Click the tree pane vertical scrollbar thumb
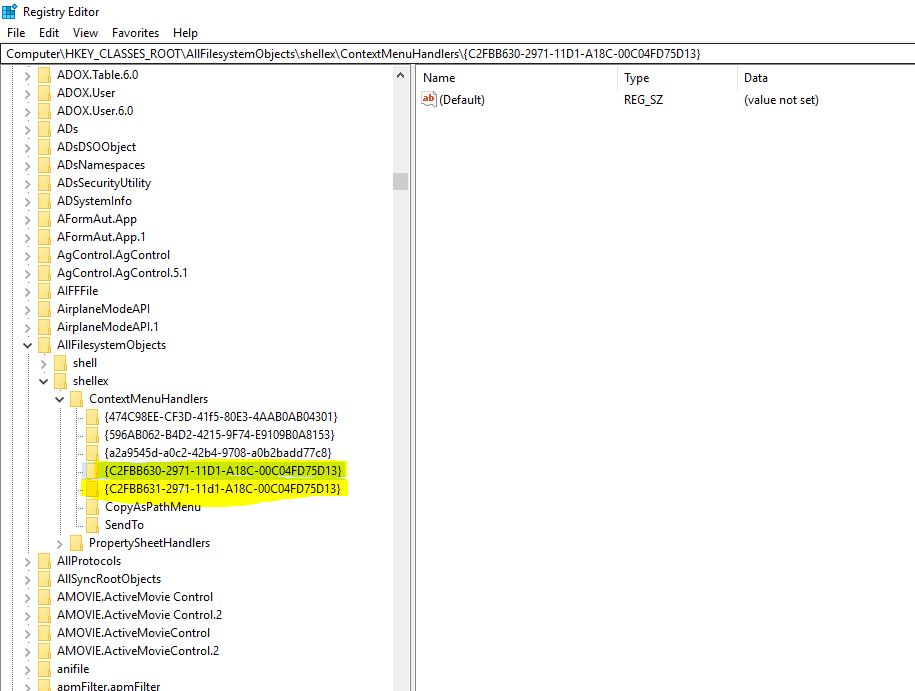This screenshot has height=691, width=915. tap(400, 181)
